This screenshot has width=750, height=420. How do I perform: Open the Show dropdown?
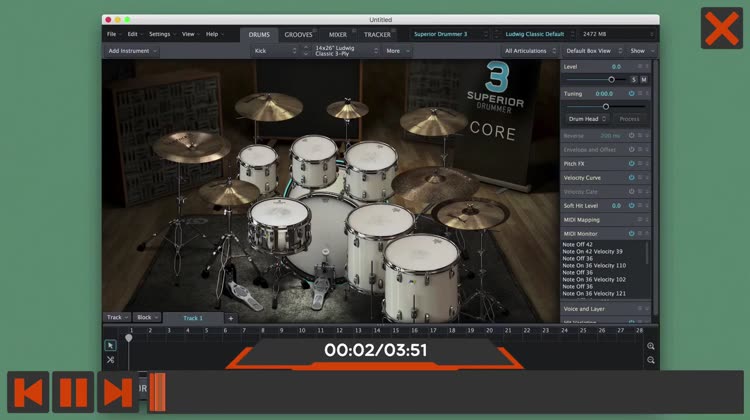(642, 51)
